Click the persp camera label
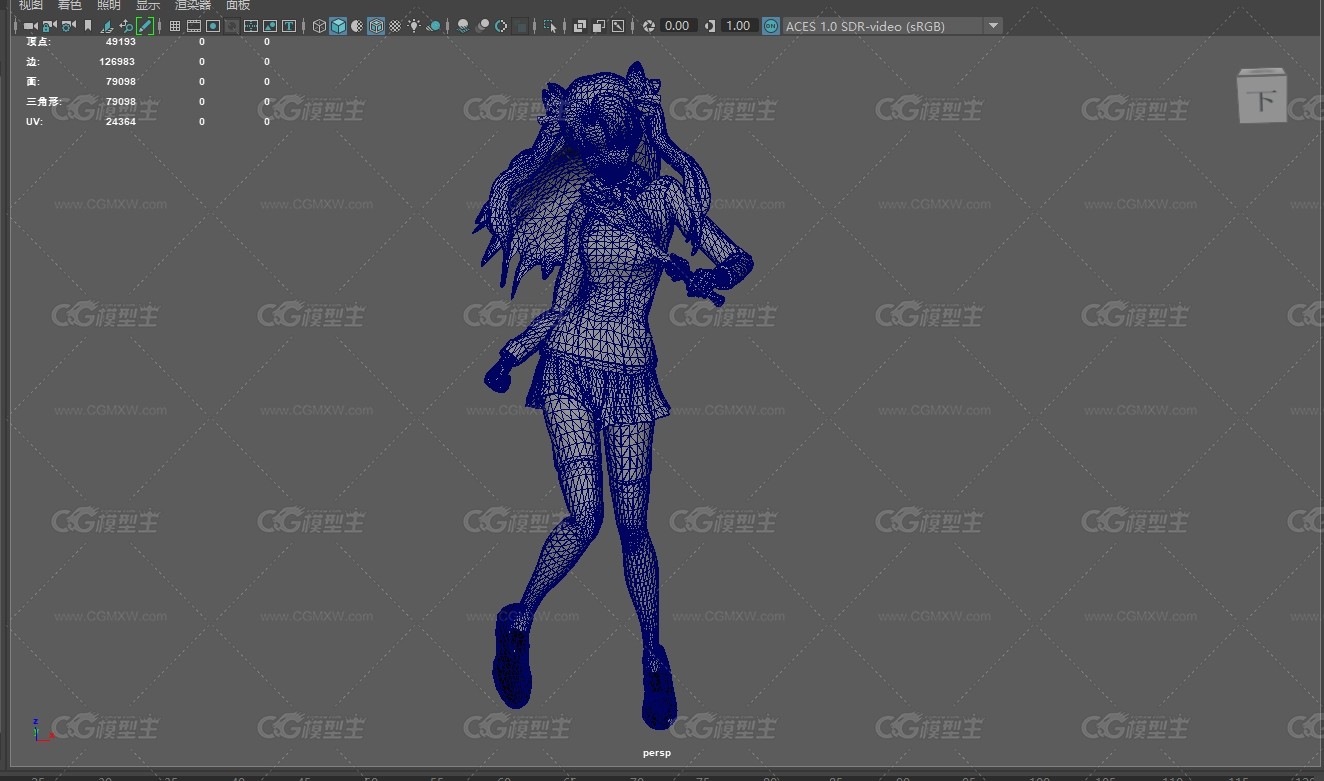The height and width of the screenshot is (781, 1324). [x=657, y=753]
